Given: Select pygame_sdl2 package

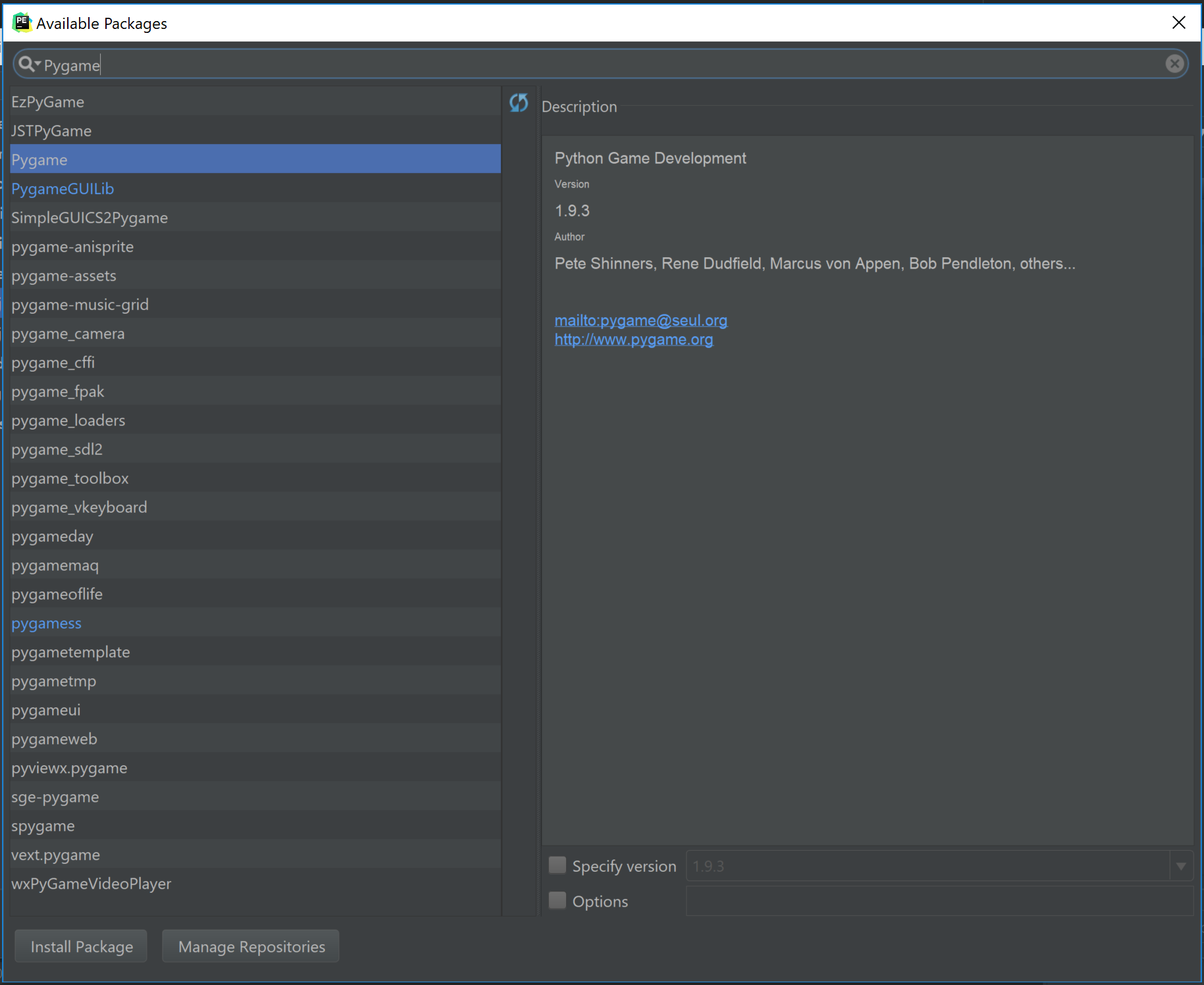Looking at the screenshot, I should (x=255, y=449).
